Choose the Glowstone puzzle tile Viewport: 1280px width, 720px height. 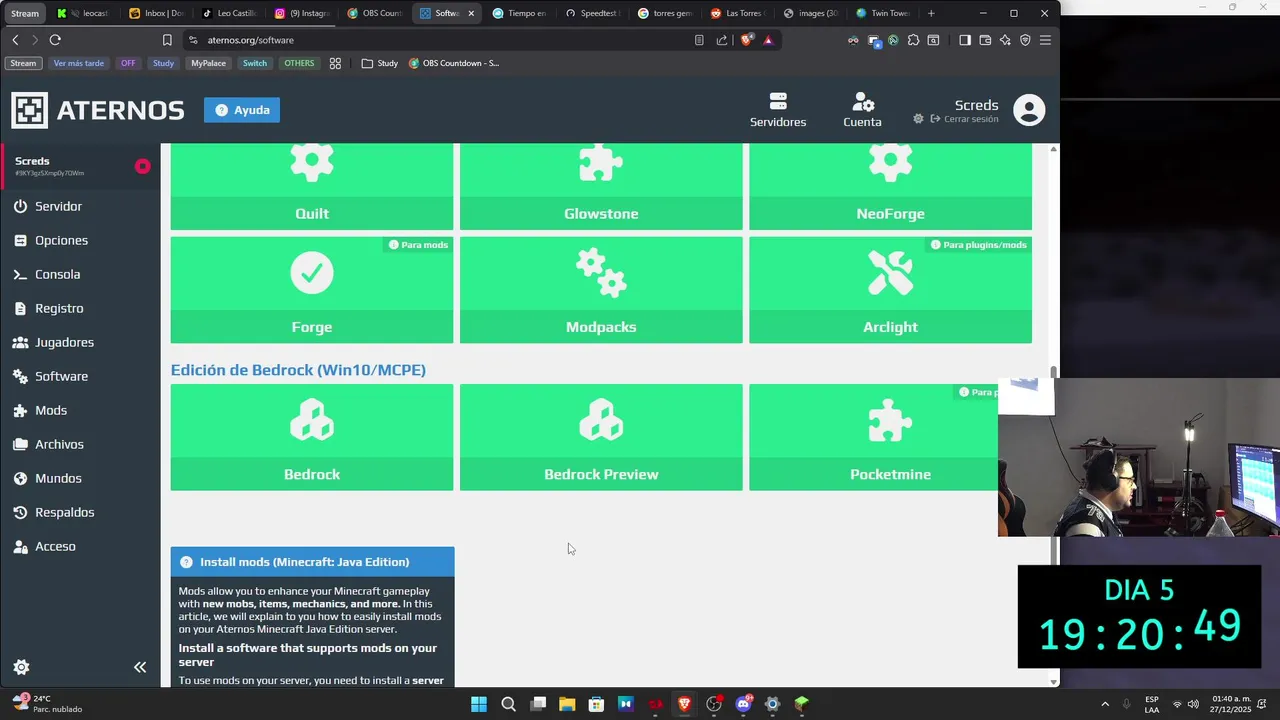coord(601,187)
